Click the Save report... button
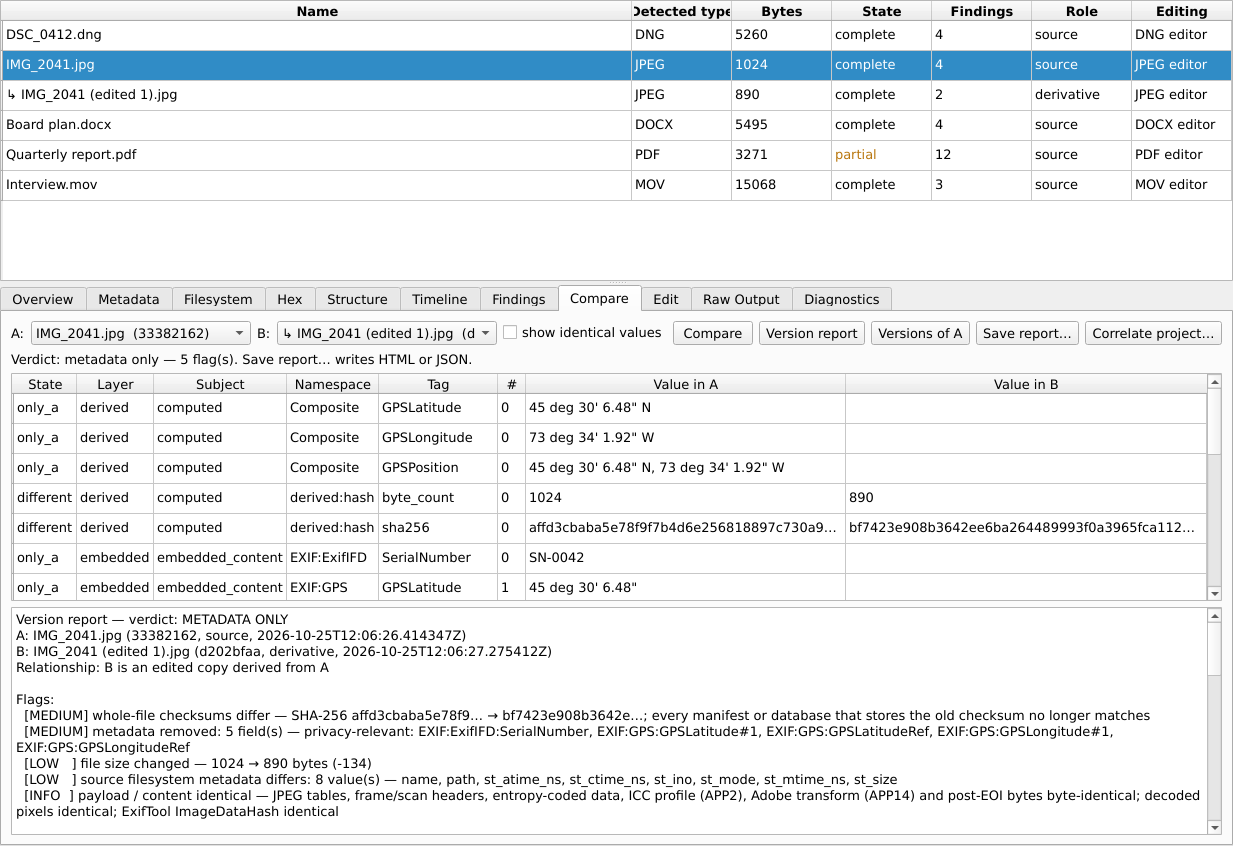1233x846 pixels. tap(1028, 333)
